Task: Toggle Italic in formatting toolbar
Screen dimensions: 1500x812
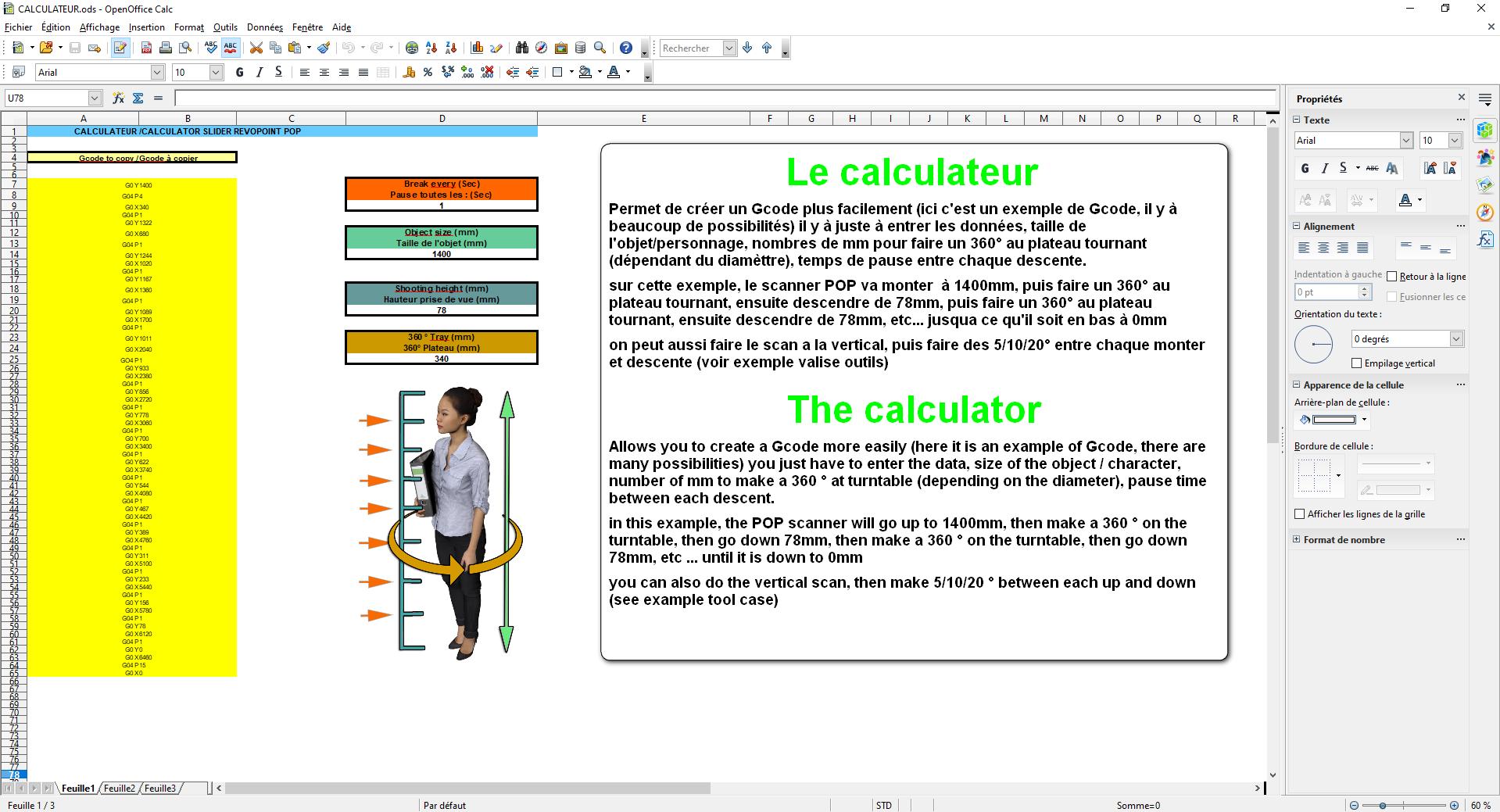Action: pos(259,72)
